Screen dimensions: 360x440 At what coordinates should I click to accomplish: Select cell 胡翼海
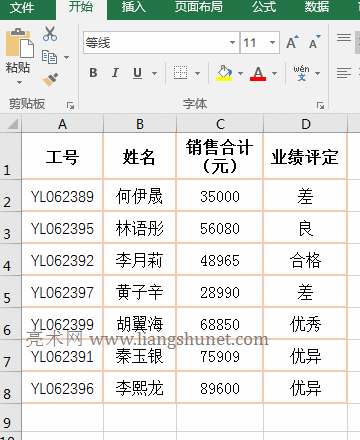(140, 324)
